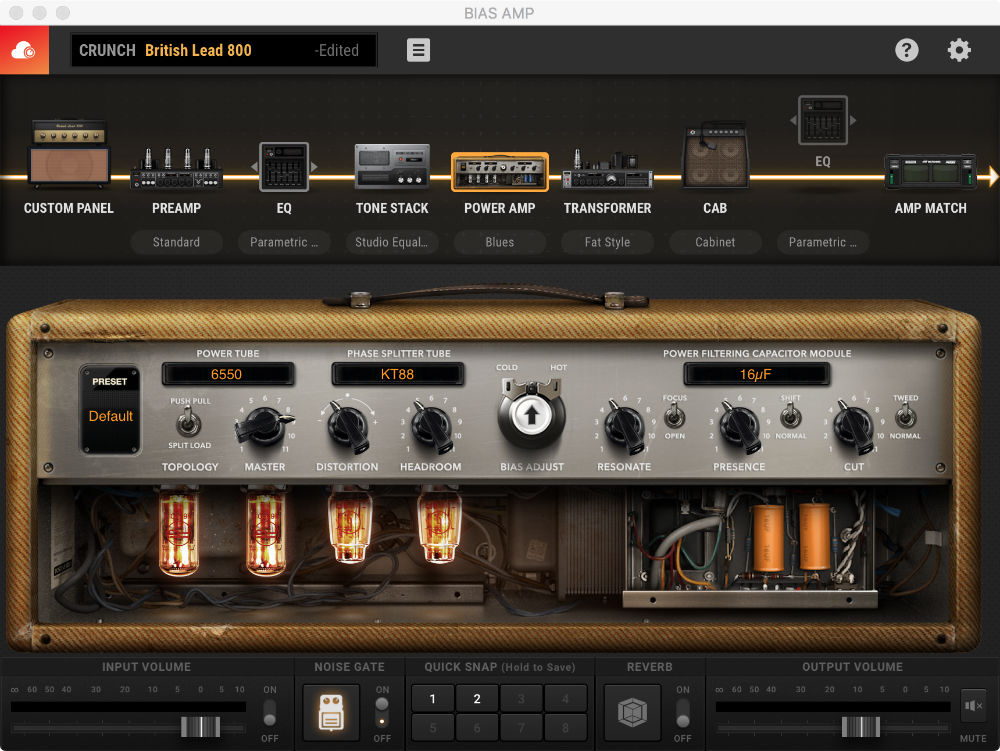The image size is (1000, 751).
Task: Click the REVERB effect icon
Action: tap(633, 712)
